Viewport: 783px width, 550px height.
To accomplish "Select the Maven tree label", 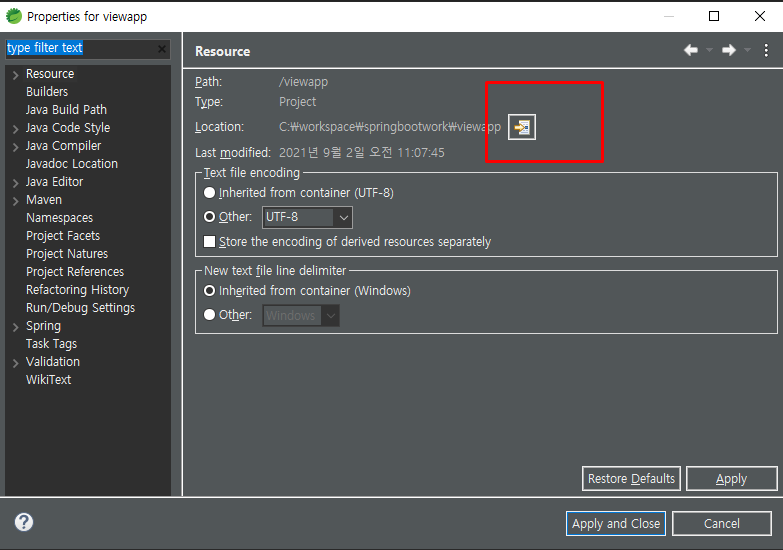I will 44,200.
